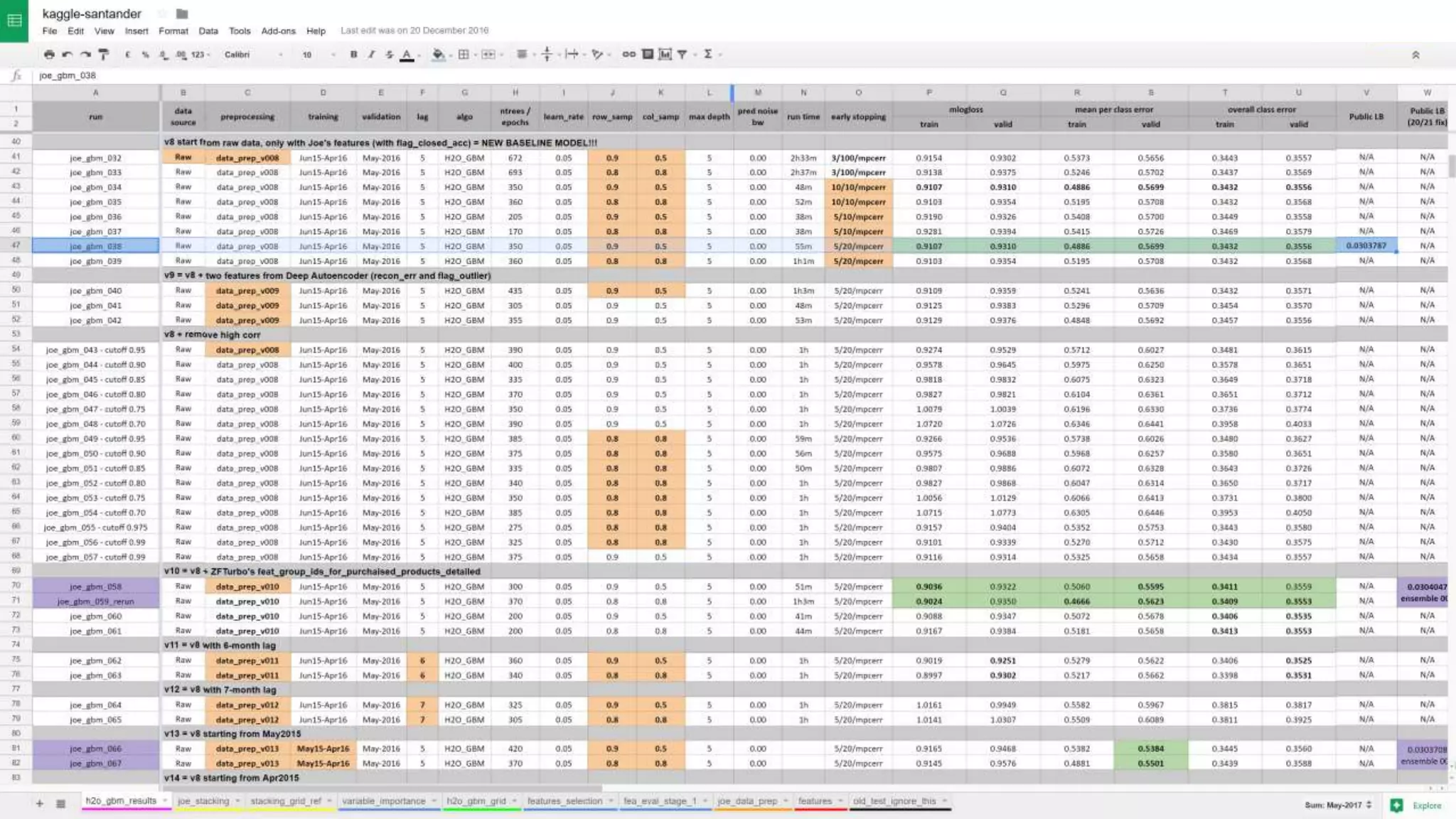This screenshot has width=1456, height=819.
Task: Click the functions sigma icon
Action: 707,54
